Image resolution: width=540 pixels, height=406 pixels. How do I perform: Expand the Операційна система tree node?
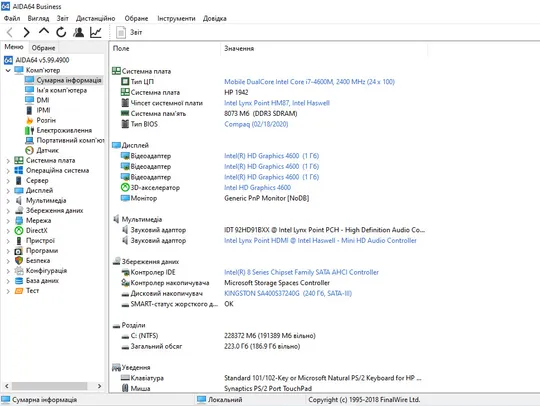pyautogui.click(x=8, y=170)
